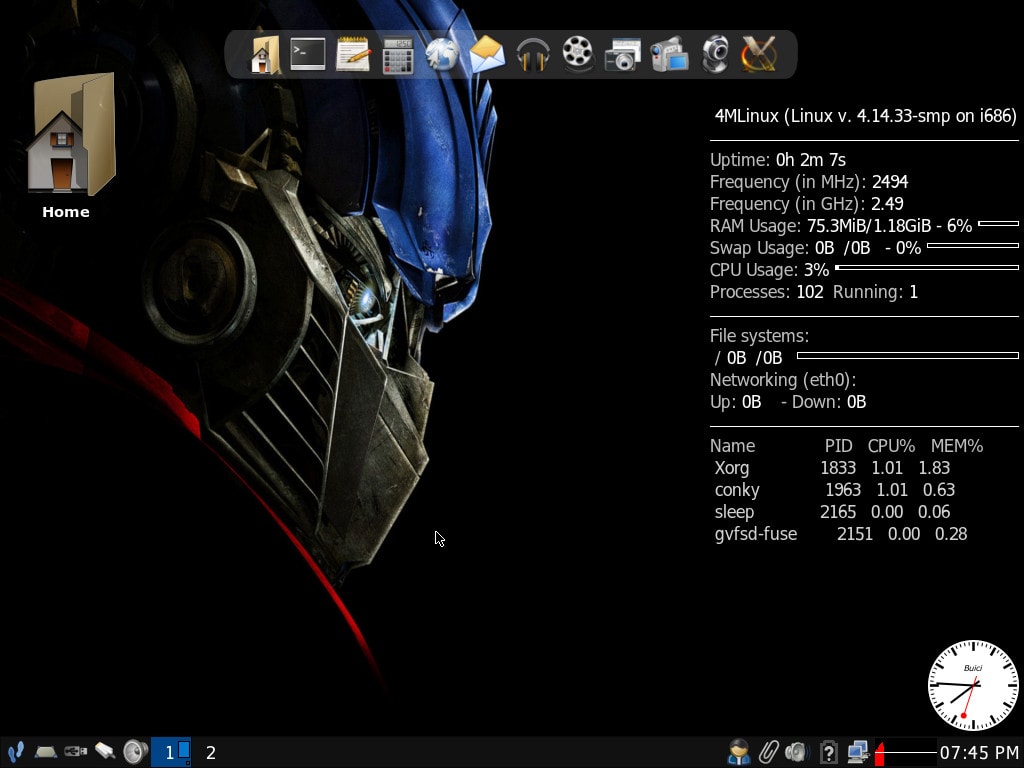This screenshot has width=1024, height=768.
Task: Open the calculator application
Action: click(396, 55)
